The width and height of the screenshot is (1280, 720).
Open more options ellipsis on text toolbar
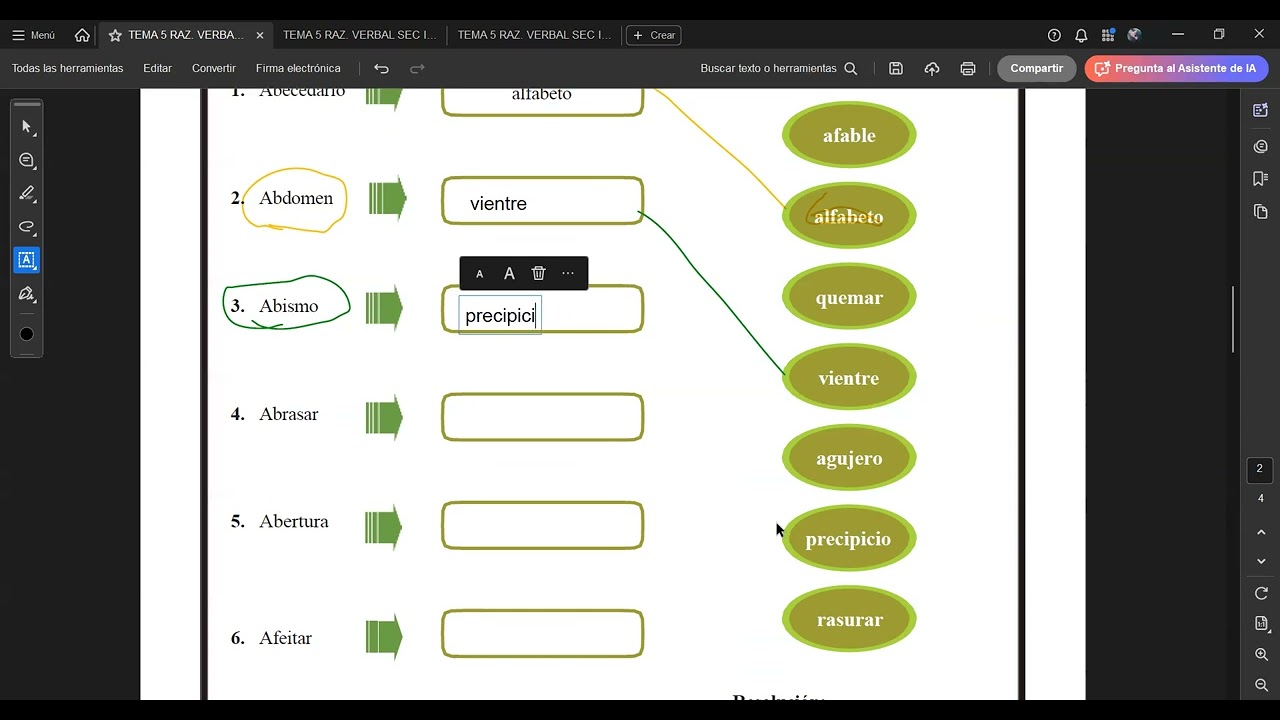[568, 274]
